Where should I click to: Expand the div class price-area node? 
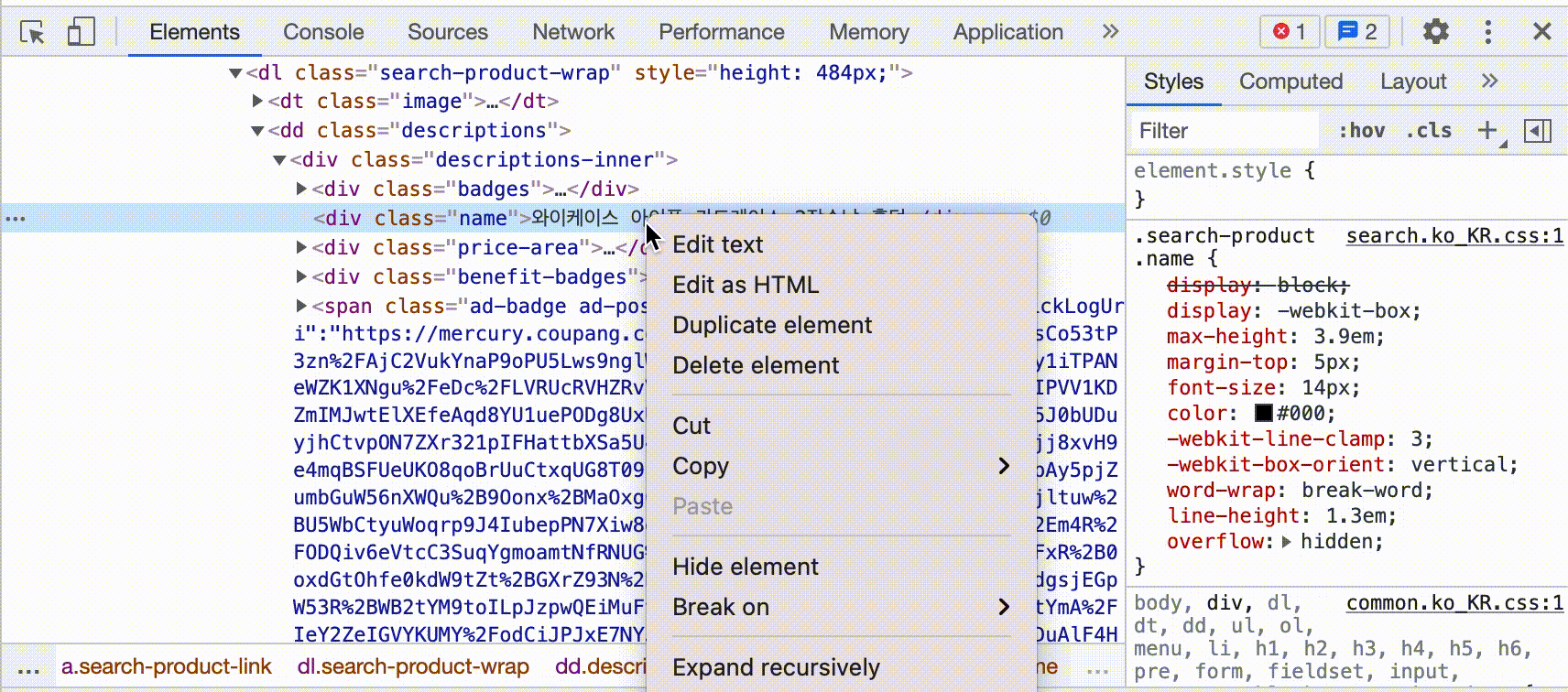[302, 247]
